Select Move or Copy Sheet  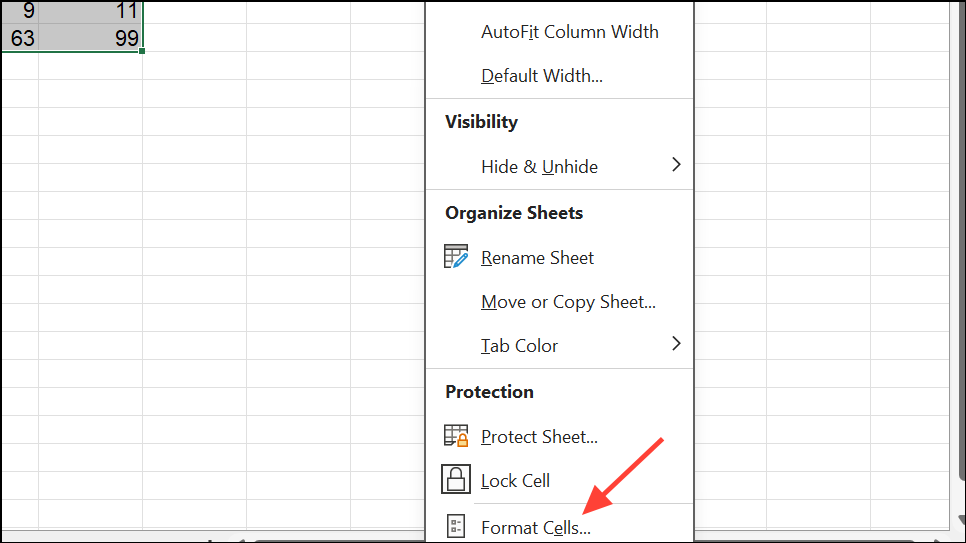(568, 302)
